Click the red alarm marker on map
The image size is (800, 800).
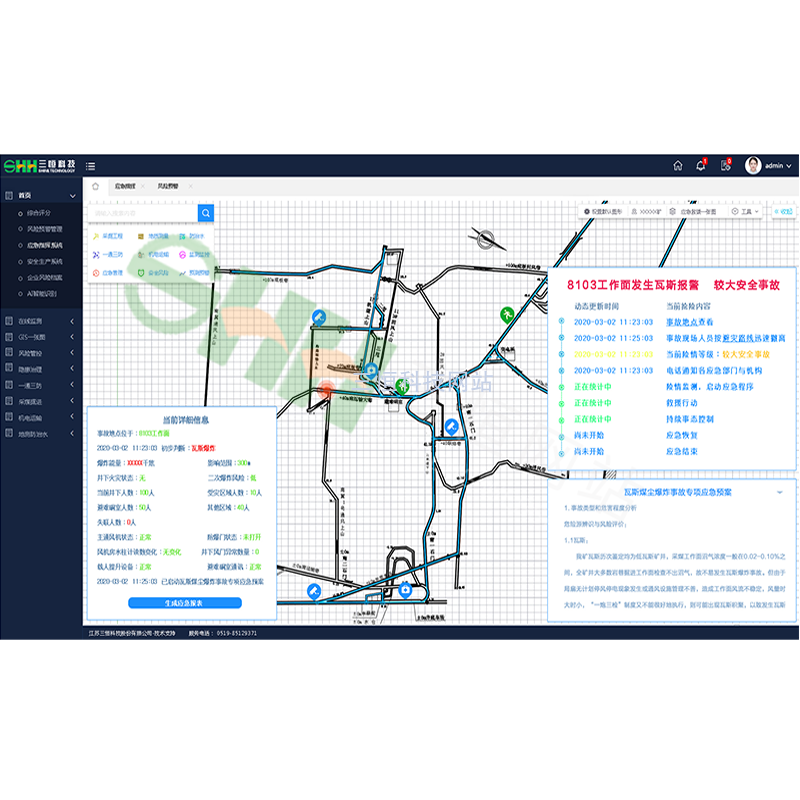(328, 390)
